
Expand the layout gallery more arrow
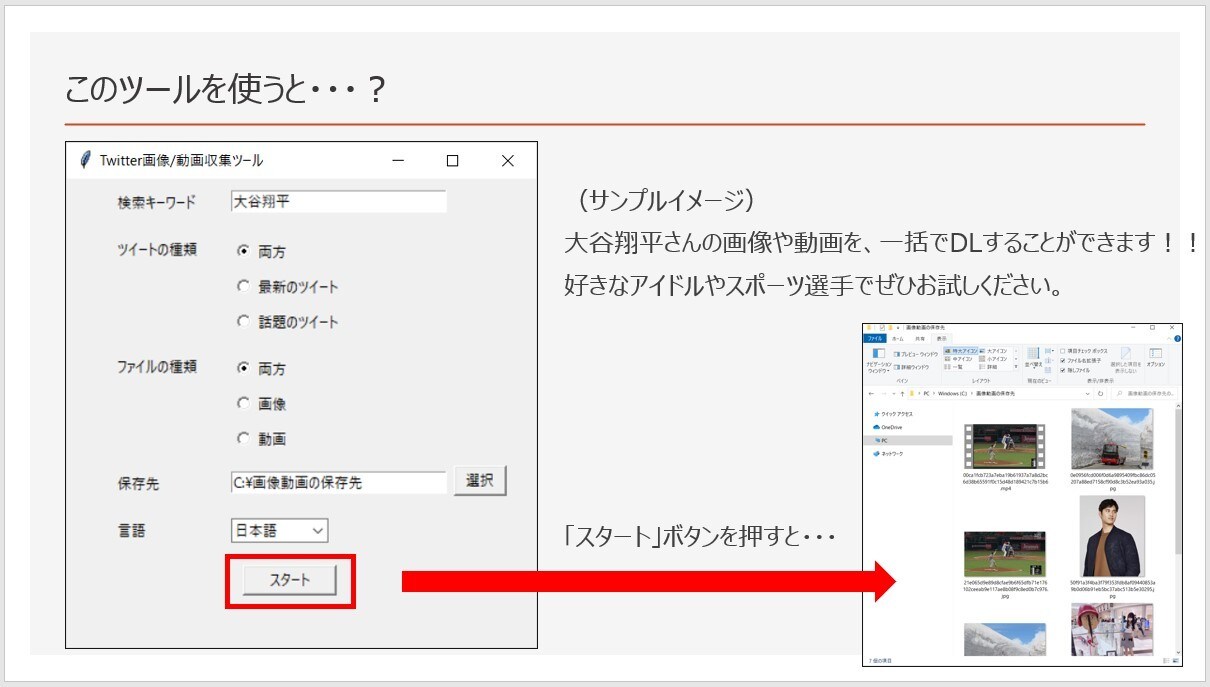(1016, 367)
